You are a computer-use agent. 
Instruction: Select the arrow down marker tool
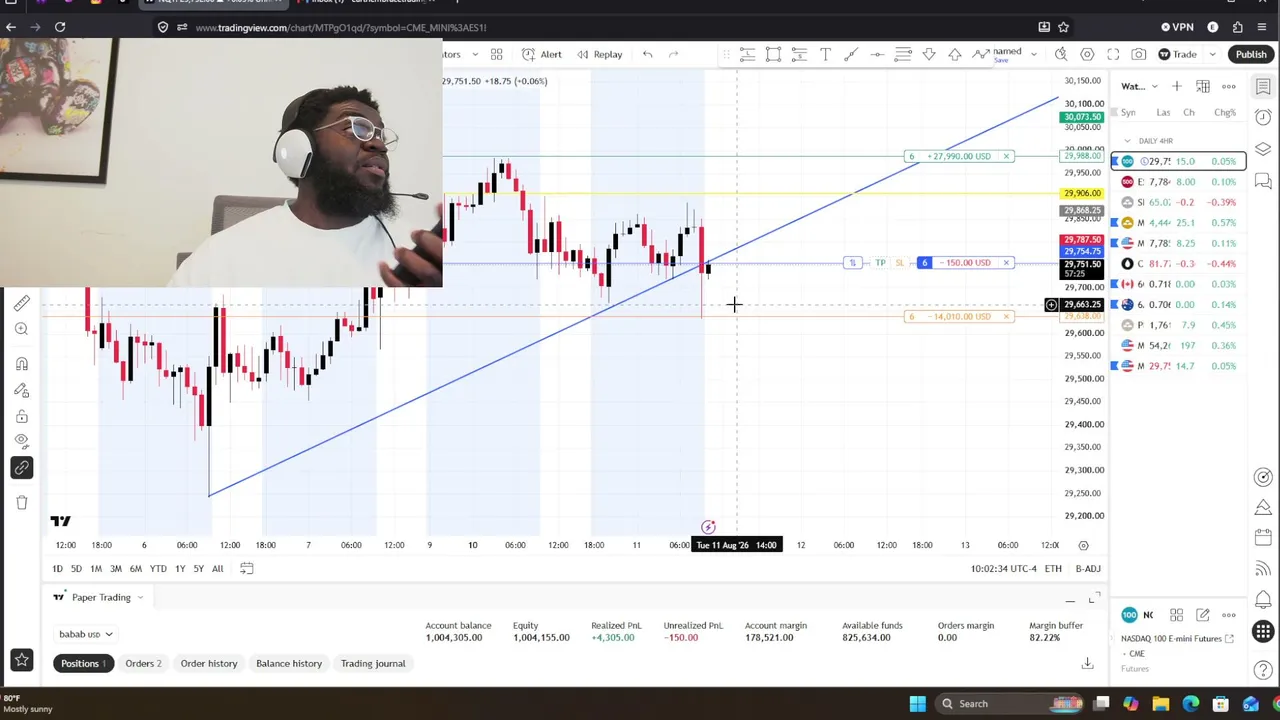[929, 54]
